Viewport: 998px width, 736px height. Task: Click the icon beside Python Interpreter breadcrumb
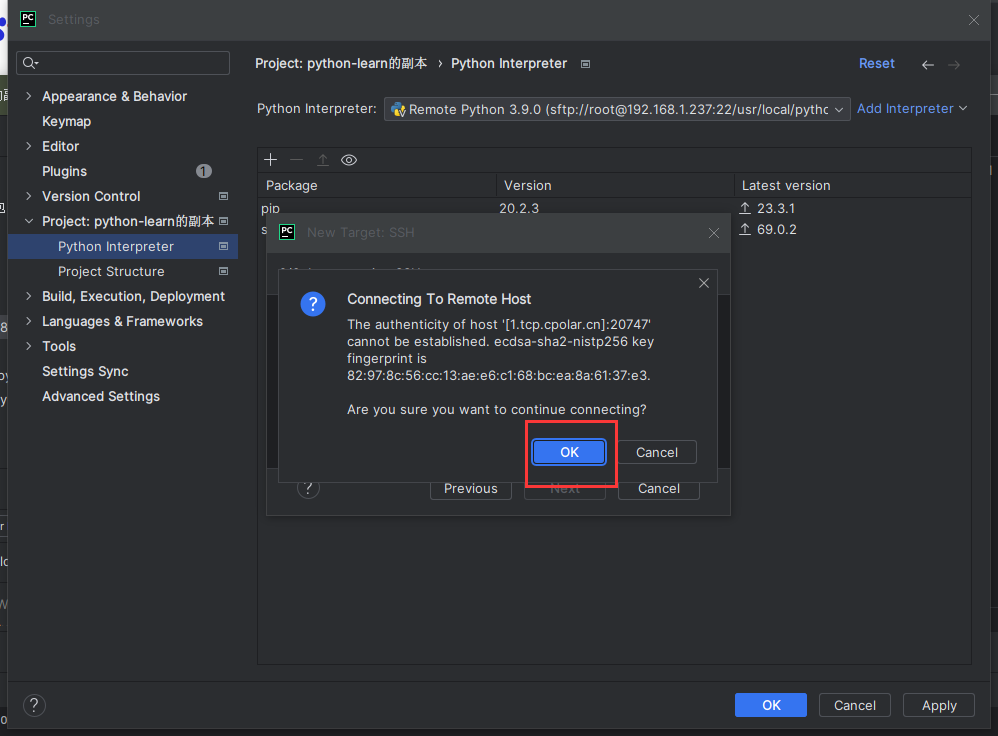coord(586,64)
